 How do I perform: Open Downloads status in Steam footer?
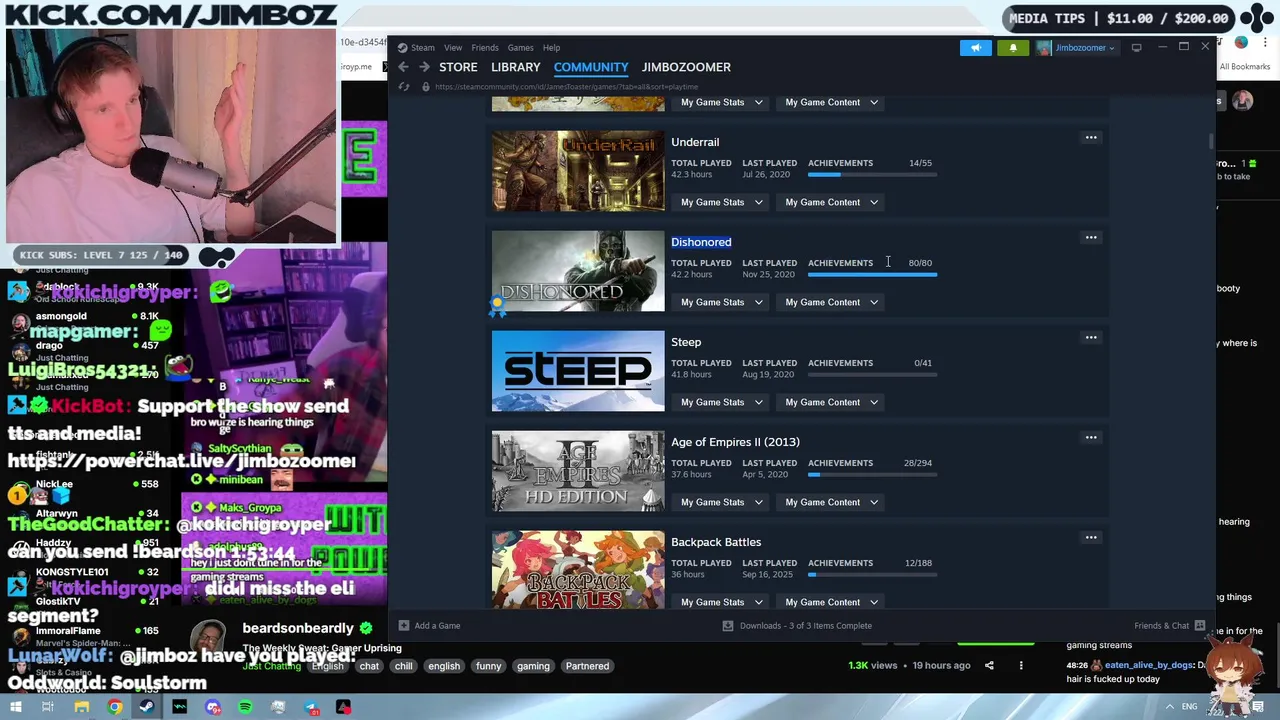point(797,625)
